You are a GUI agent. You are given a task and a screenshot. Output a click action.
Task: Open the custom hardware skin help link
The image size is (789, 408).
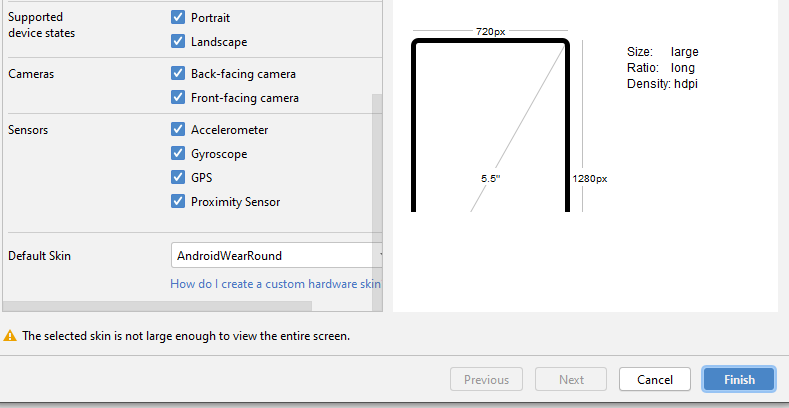coord(276,284)
